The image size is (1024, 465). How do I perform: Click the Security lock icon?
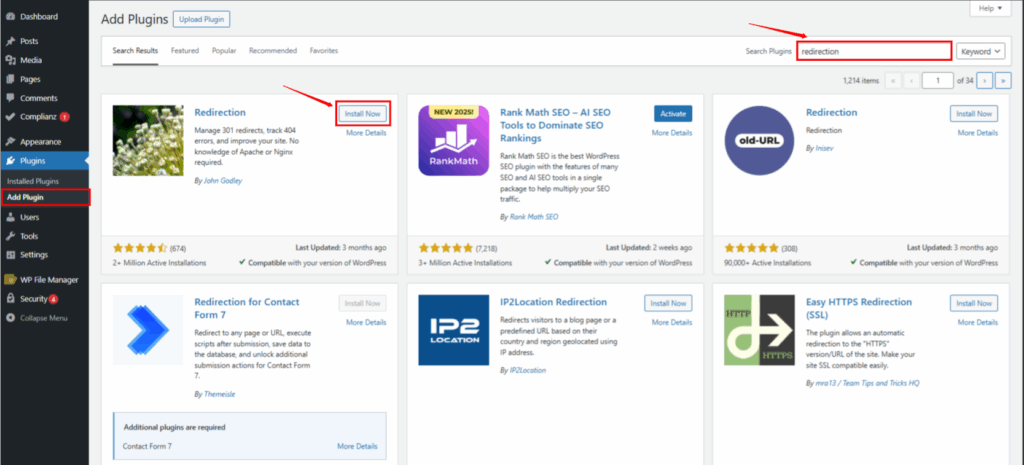(x=10, y=298)
